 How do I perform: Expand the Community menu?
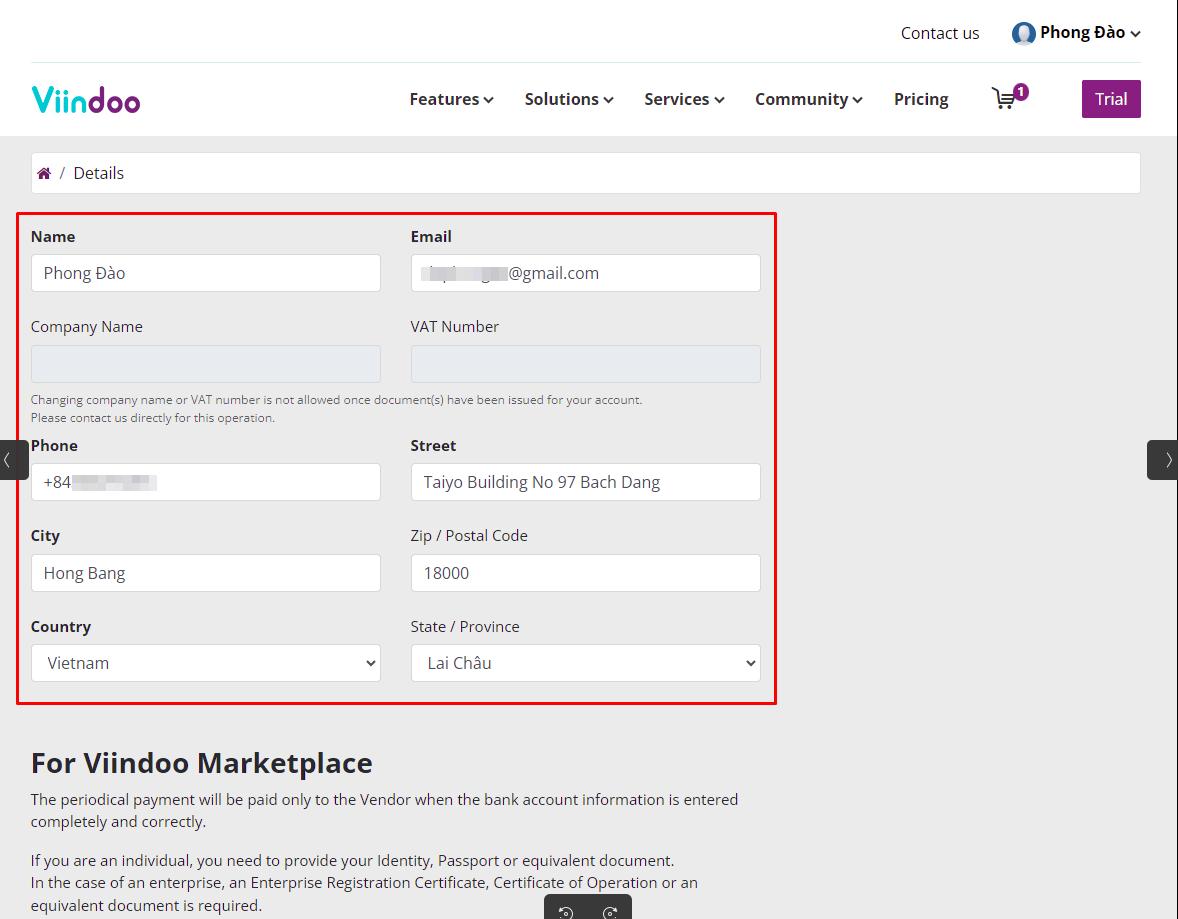[x=808, y=99]
